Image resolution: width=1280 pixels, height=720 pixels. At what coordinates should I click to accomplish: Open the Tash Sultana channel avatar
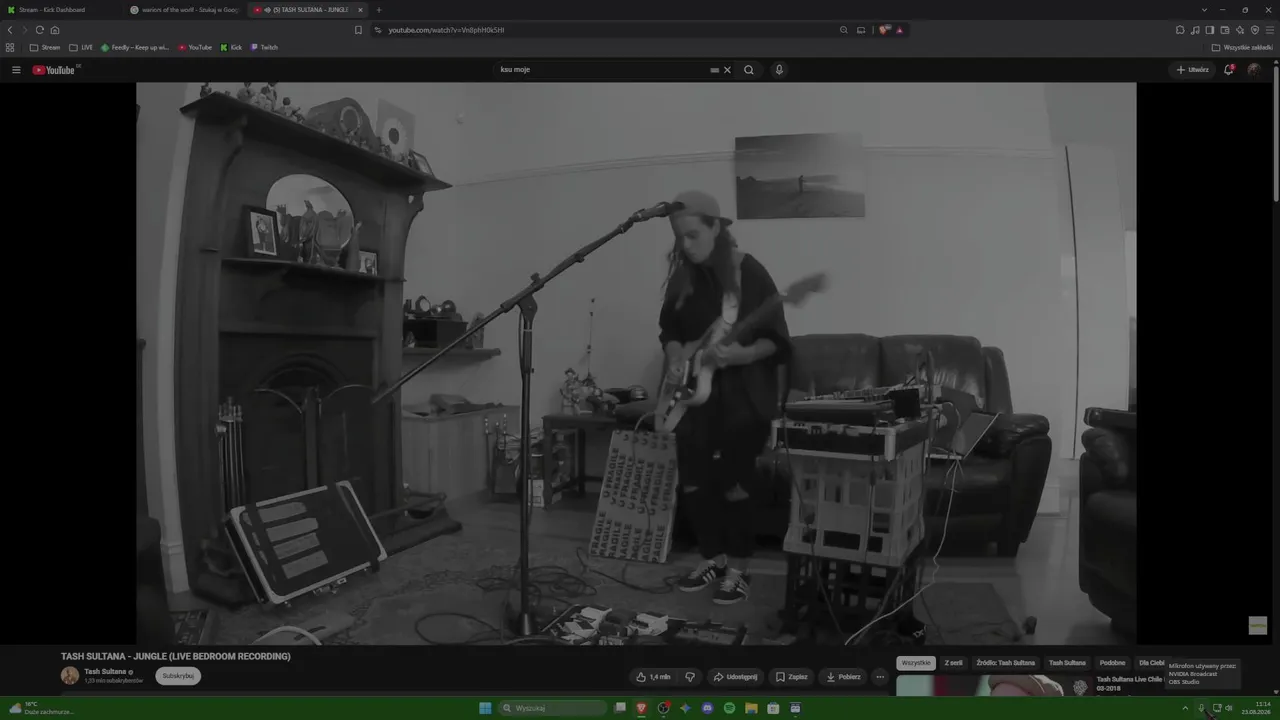[x=70, y=676]
